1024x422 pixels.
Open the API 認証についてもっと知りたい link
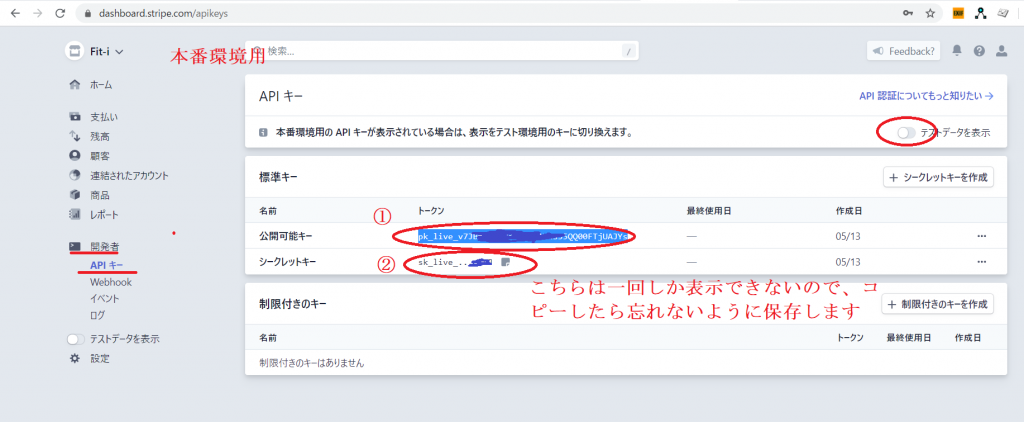[x=926, y=96]
